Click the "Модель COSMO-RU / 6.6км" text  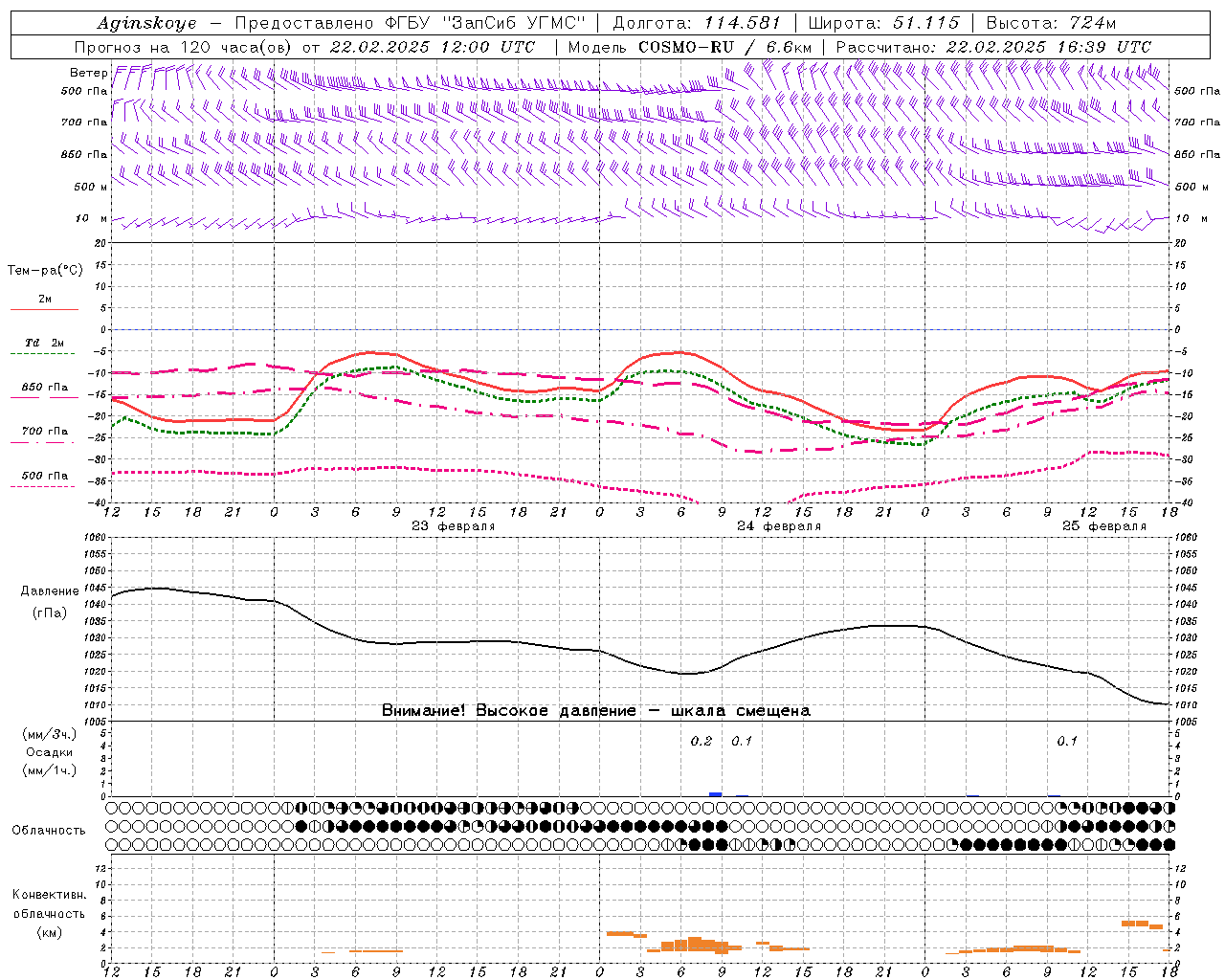(689, 47)
